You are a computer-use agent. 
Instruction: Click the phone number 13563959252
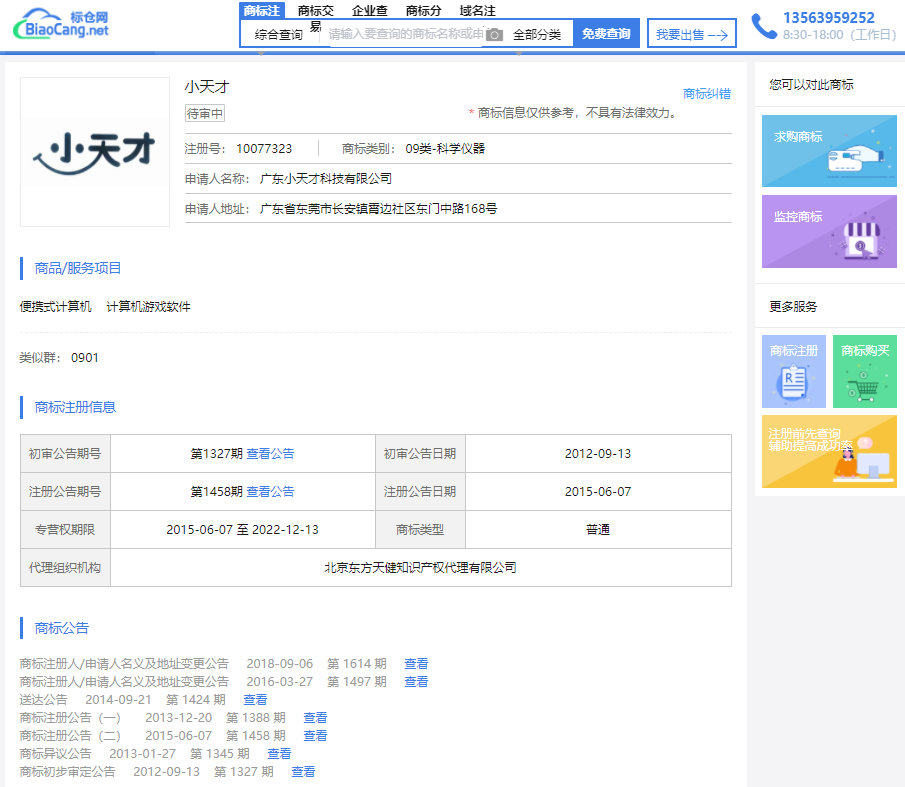[x=828, y=18]
